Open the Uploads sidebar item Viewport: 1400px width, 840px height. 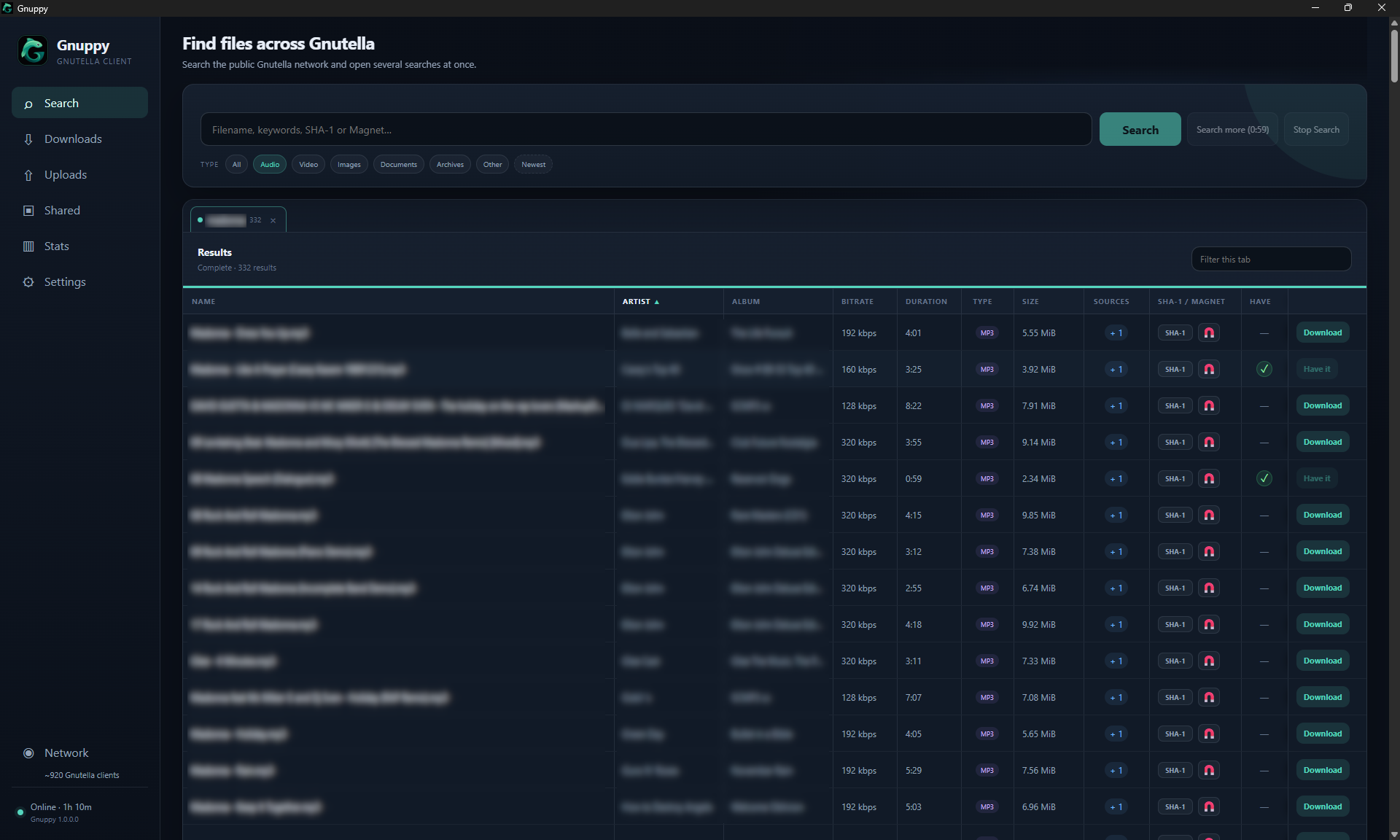(x=79, y=174)
